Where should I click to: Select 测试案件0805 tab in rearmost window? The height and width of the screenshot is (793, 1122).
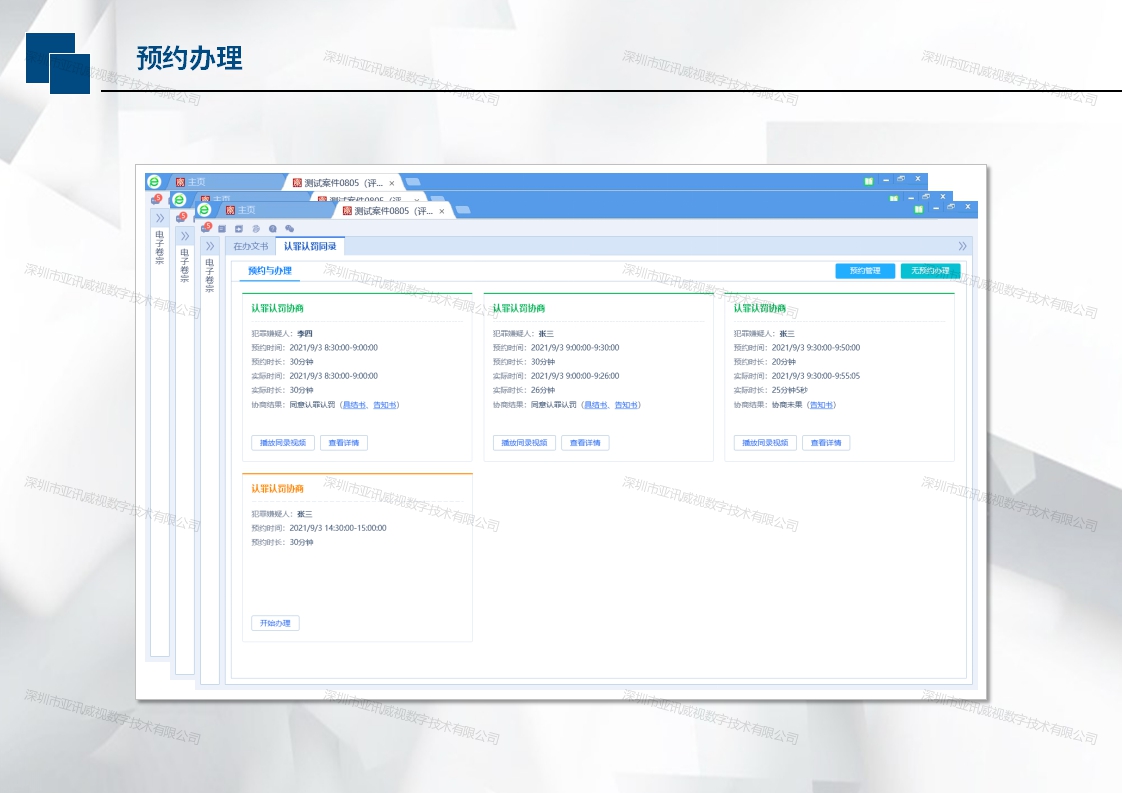coord(343,183)
